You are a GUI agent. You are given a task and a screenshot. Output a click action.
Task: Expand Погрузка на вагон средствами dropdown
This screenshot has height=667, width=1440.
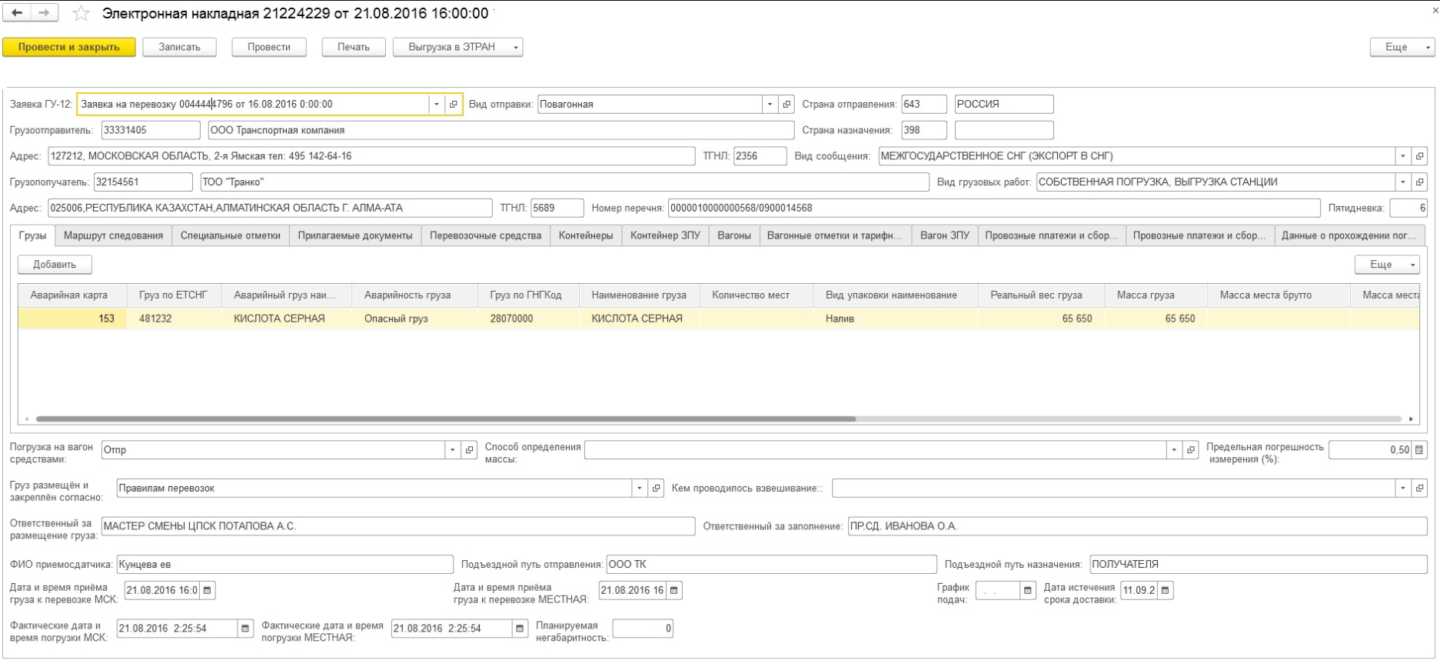click(453, 450)
